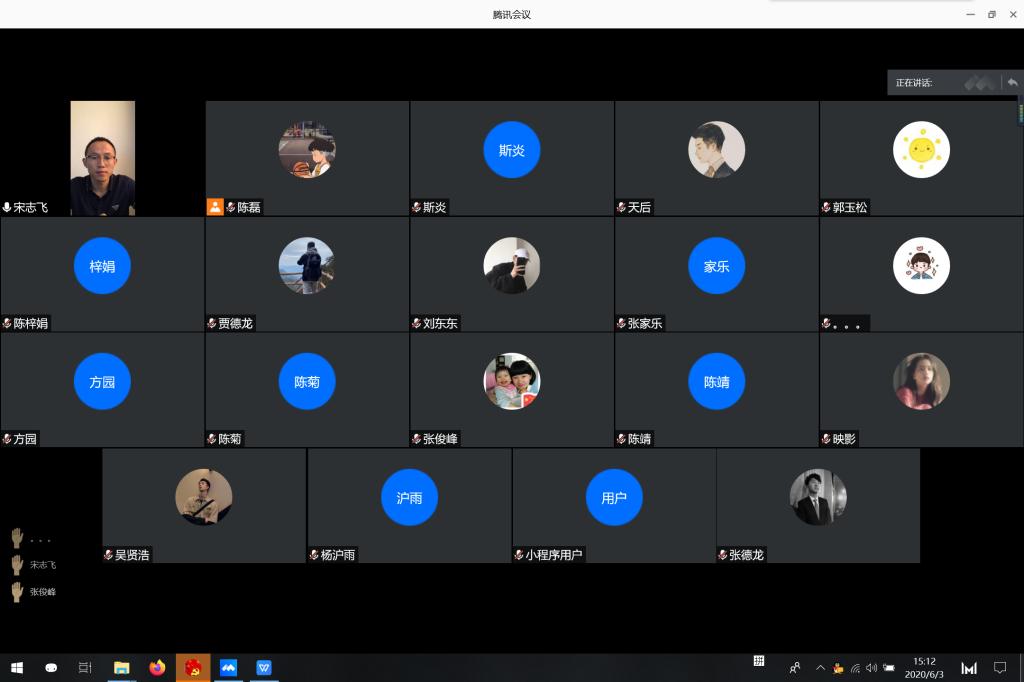Click 映影's profile picture tile
The height and width of the screenshot is (682, 1024).
point(920,382)
